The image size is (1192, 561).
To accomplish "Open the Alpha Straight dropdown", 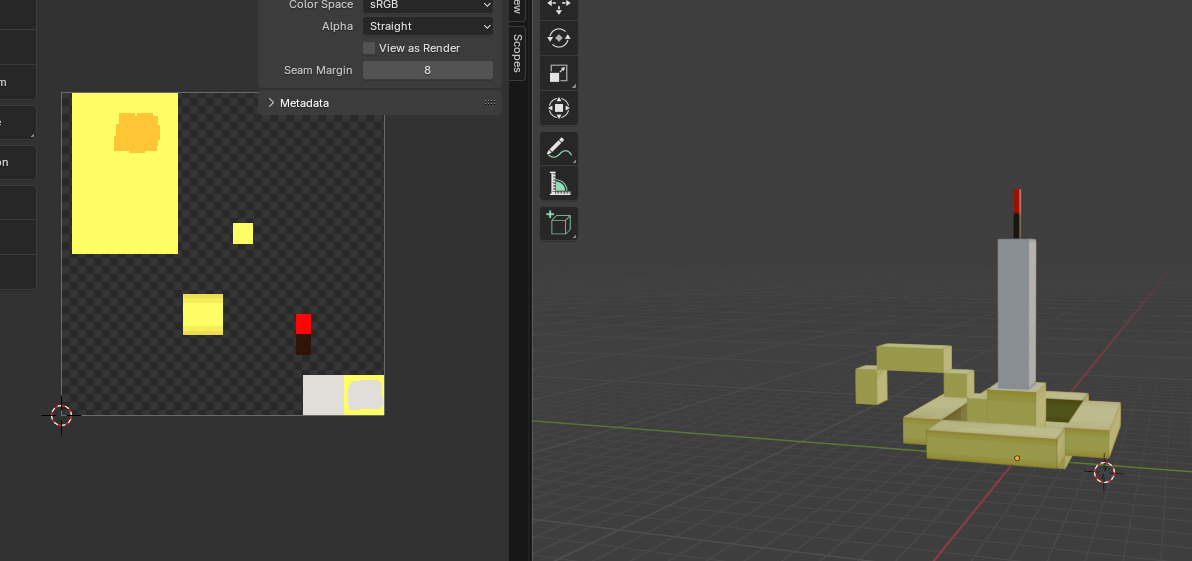I will [x=428, y=26].
